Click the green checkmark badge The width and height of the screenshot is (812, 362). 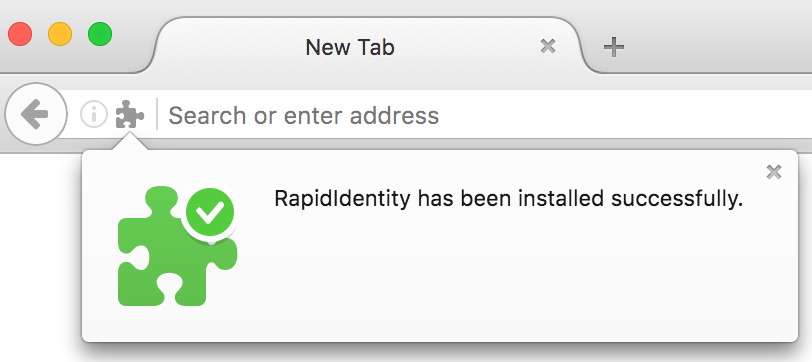[x=210, y=212]
